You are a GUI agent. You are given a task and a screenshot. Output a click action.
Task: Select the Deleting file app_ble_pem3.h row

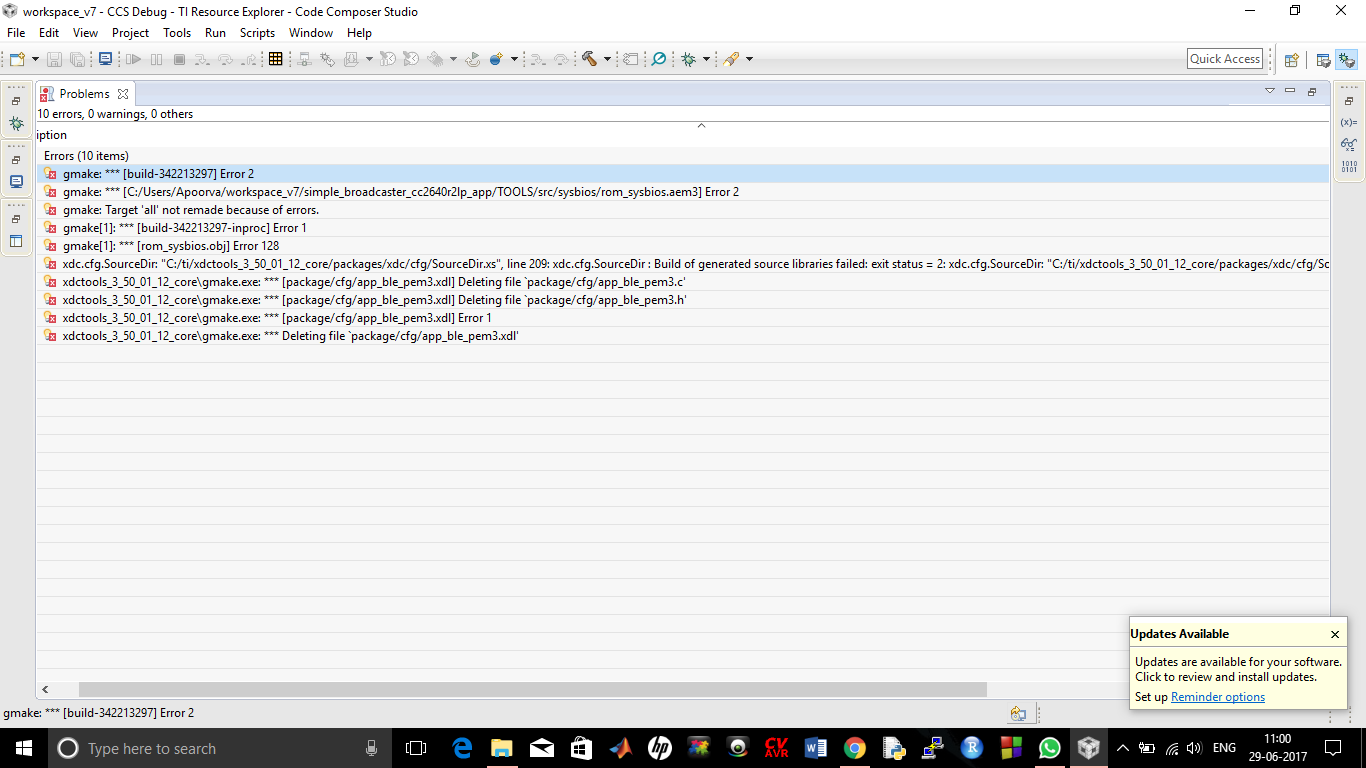683,300
